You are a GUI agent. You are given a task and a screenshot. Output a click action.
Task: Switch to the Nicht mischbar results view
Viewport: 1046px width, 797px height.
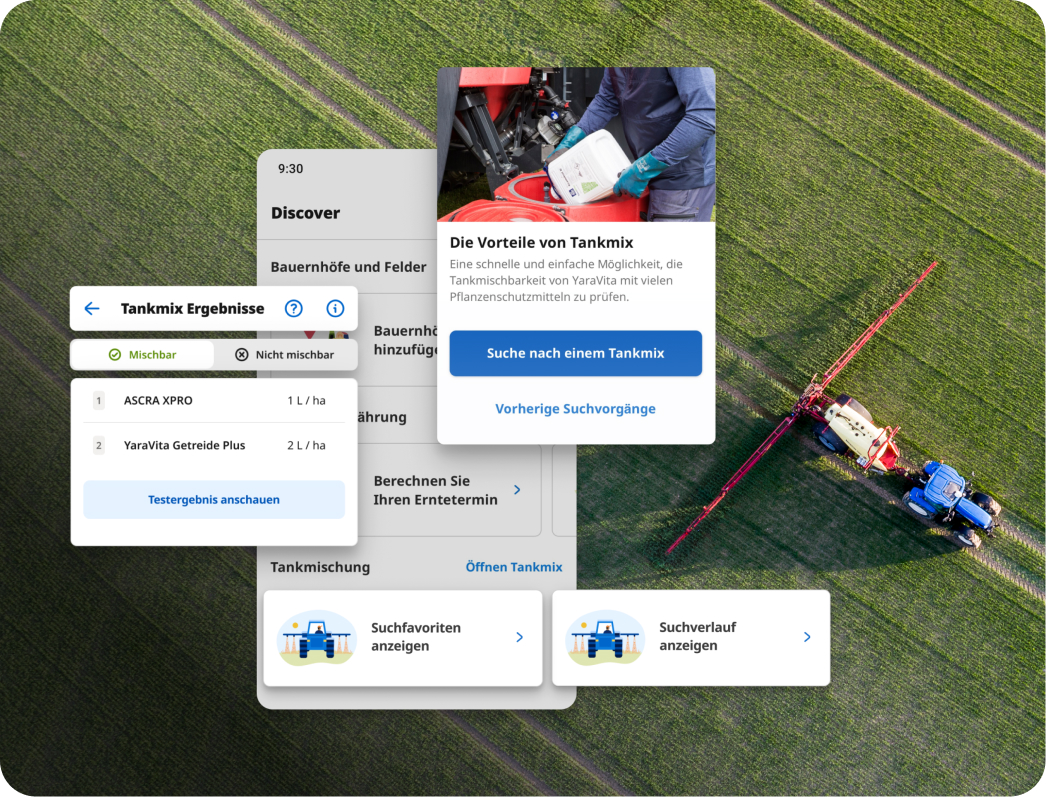285,355
